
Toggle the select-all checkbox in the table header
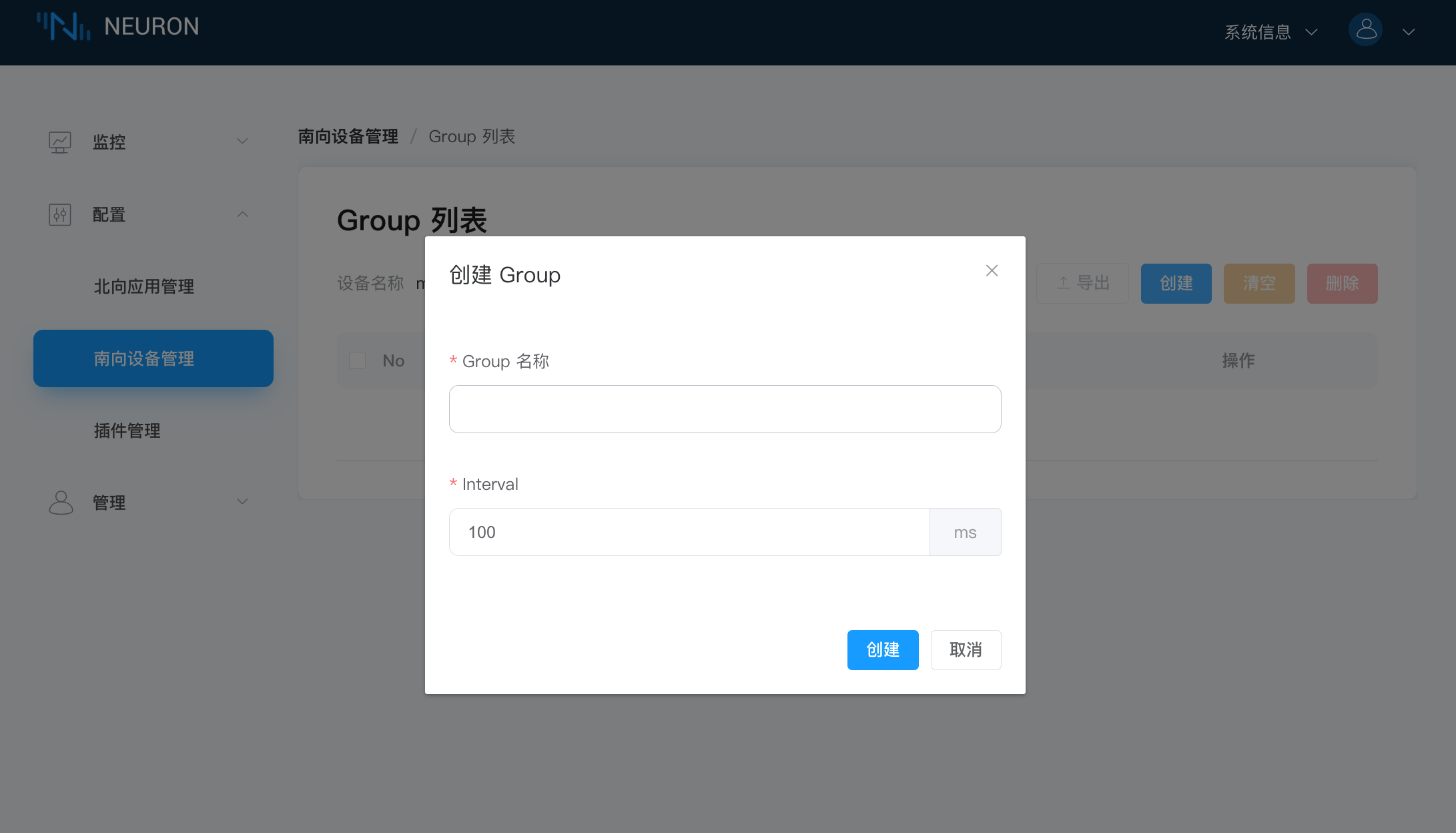[357, 360]
